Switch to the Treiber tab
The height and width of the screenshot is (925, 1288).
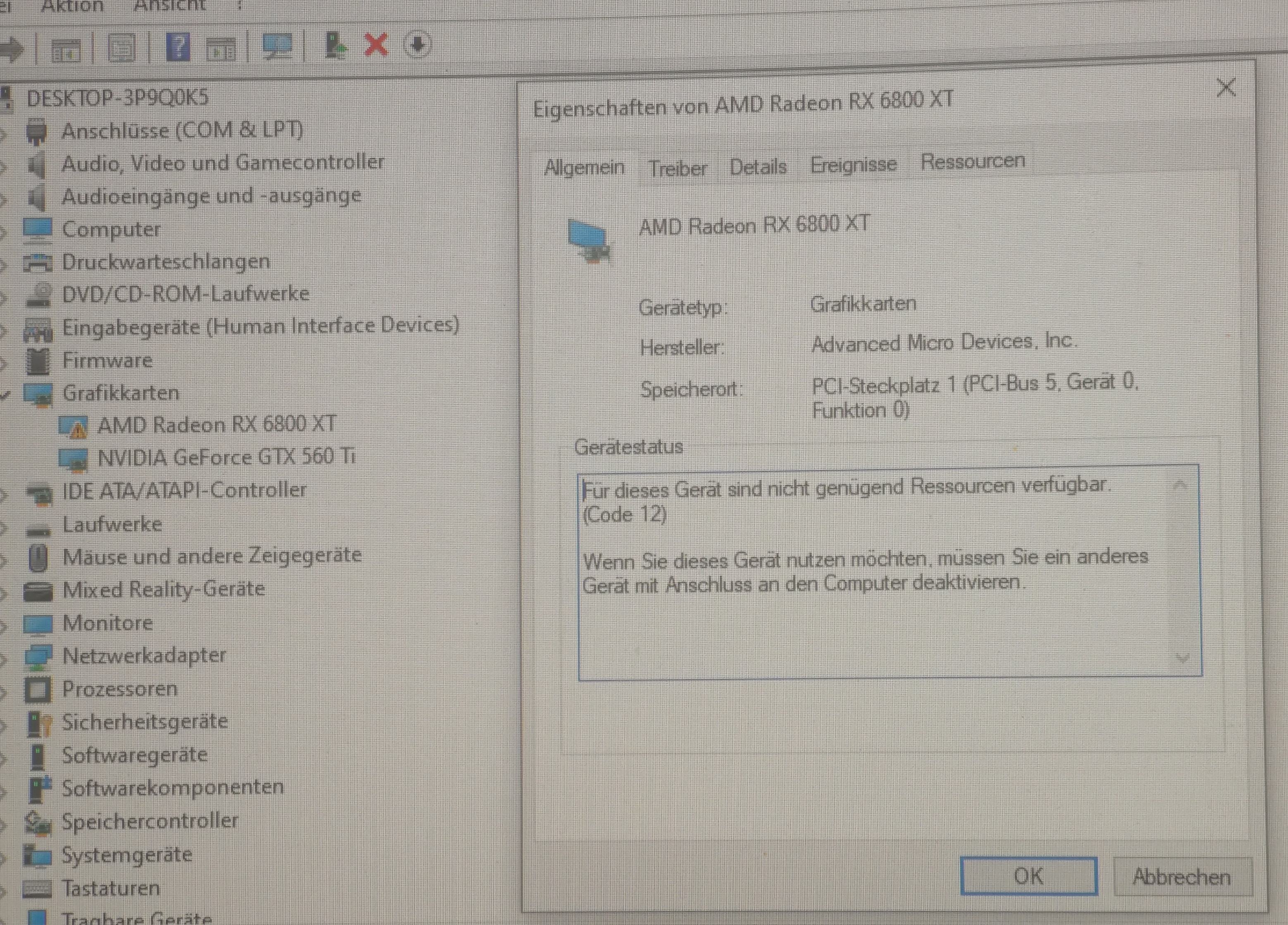(x=677, y=169)
